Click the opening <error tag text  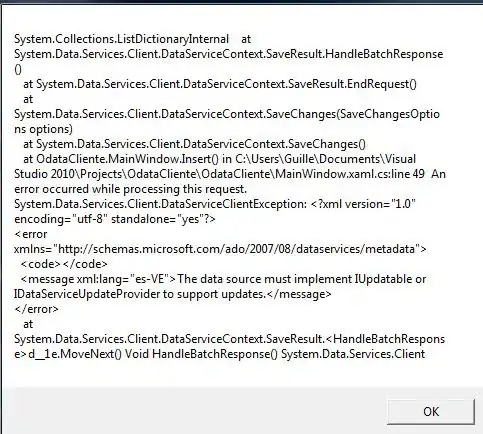pos(31,234)
